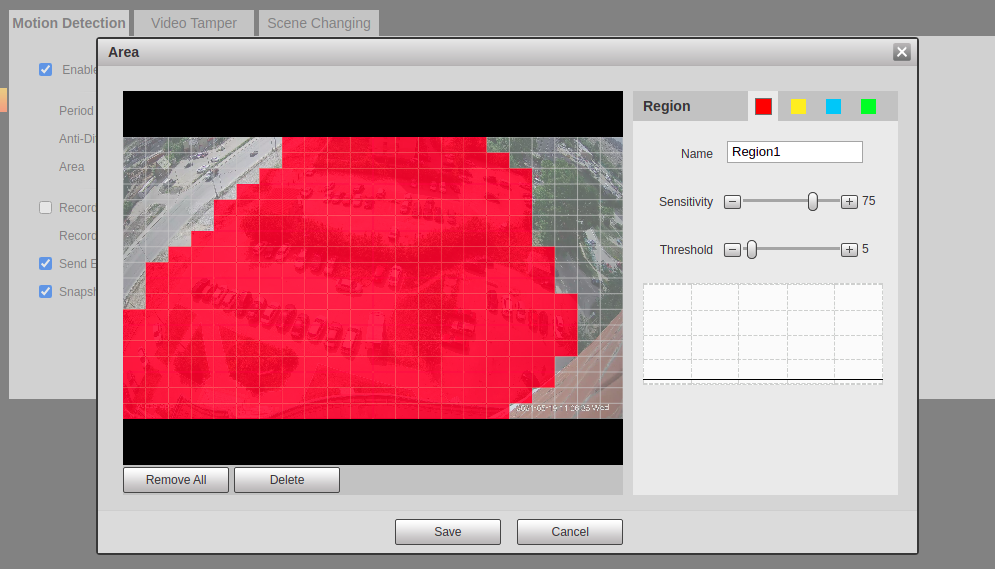Viewport: 995px width, 569px height.
Task: Click the Region header label
Action: tap(666, 107)
